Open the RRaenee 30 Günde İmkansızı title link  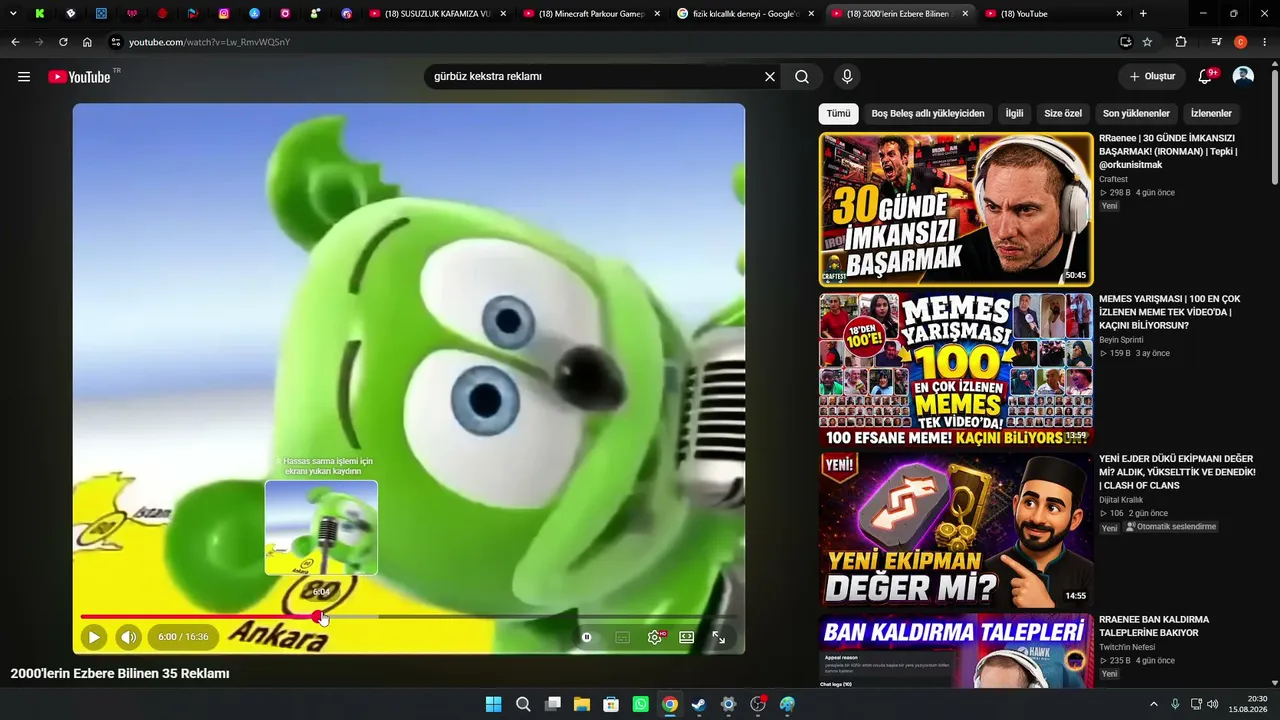[x=1169, y=152]
